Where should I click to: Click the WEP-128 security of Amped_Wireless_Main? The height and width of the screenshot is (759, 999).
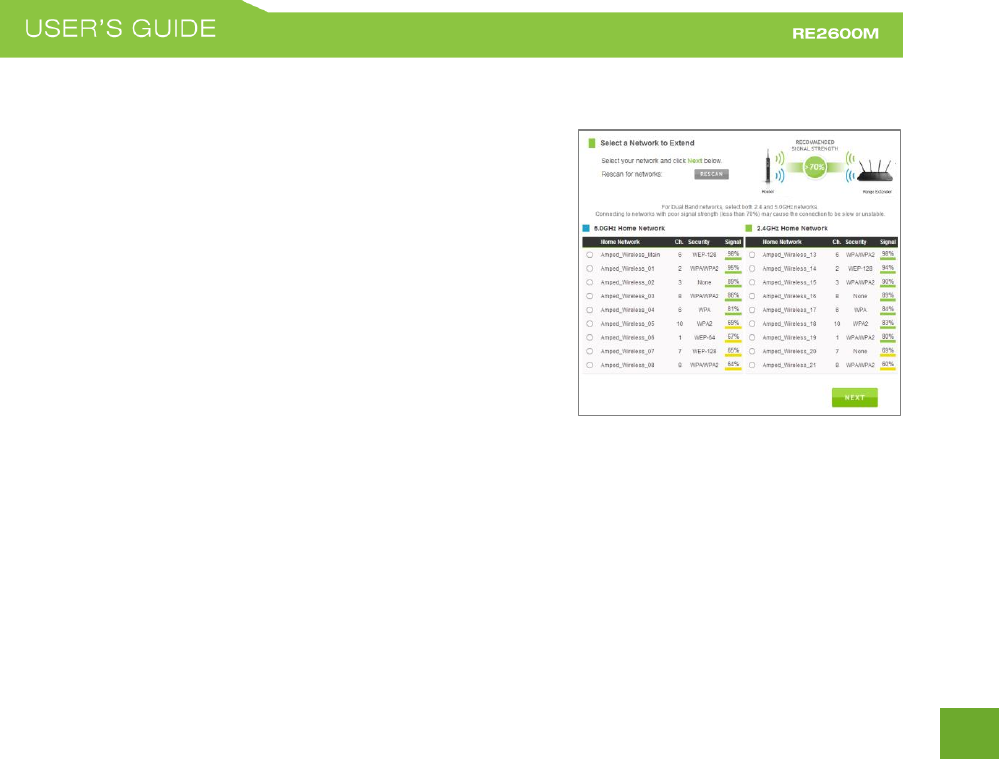point(704,255)
